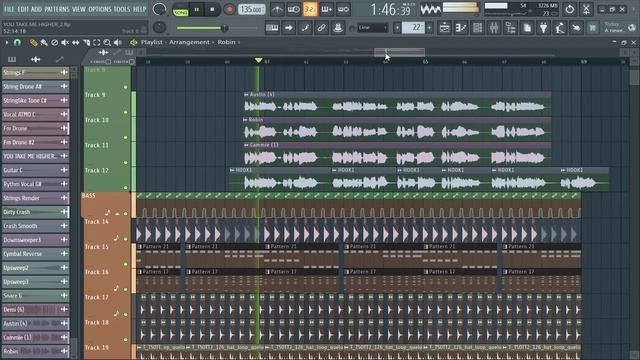Viewport: 640px width, 360px height.
Task: Open the Playlist options arrow menu
Action: click(7, 42)
